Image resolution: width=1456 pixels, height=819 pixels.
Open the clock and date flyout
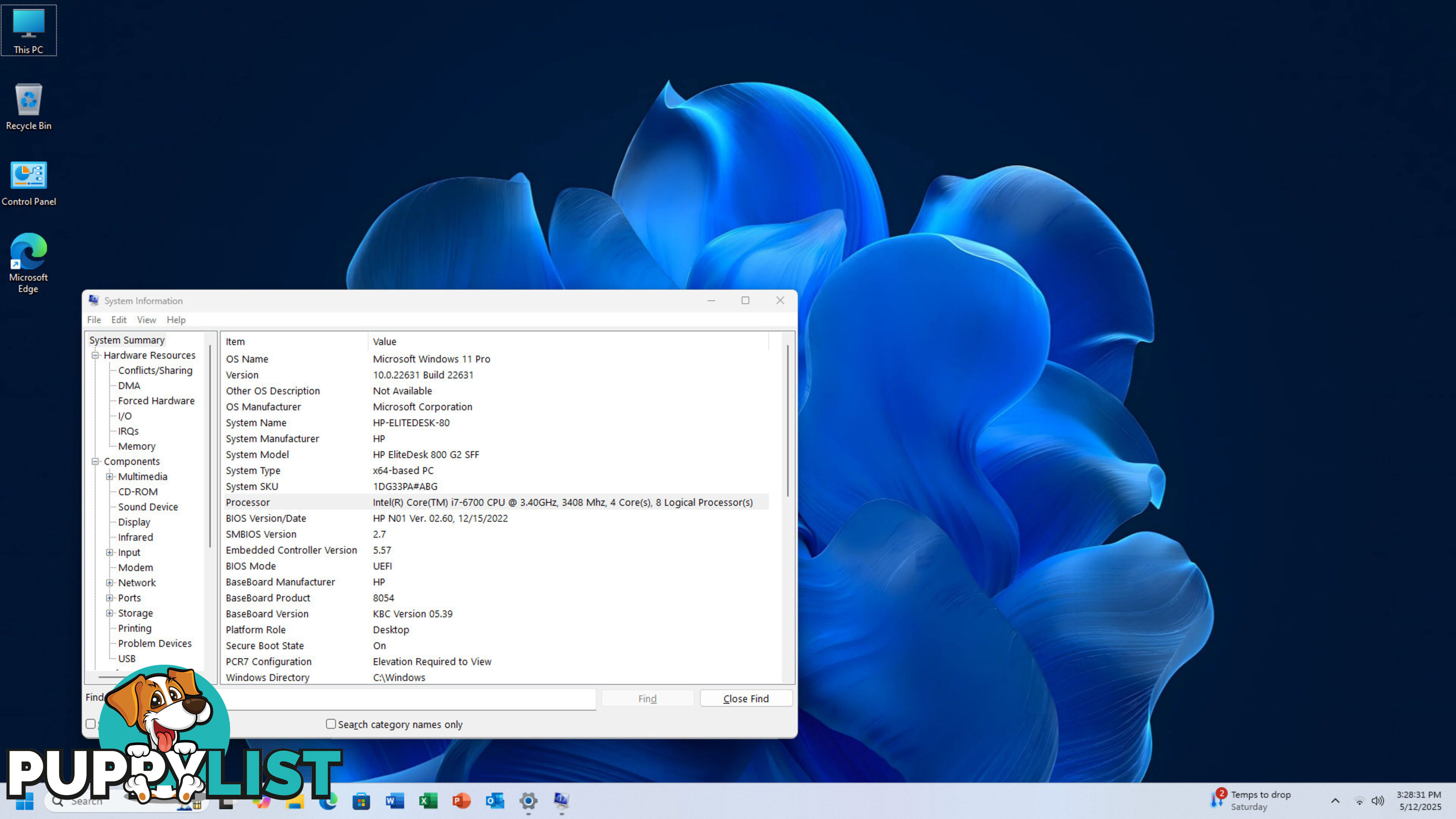tap(1419, 801)
